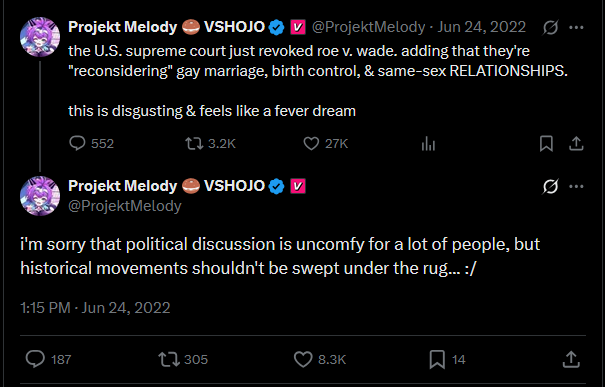View analytics of the first tweet
Screen dimensions: 605x387
(x=428, y=144)
